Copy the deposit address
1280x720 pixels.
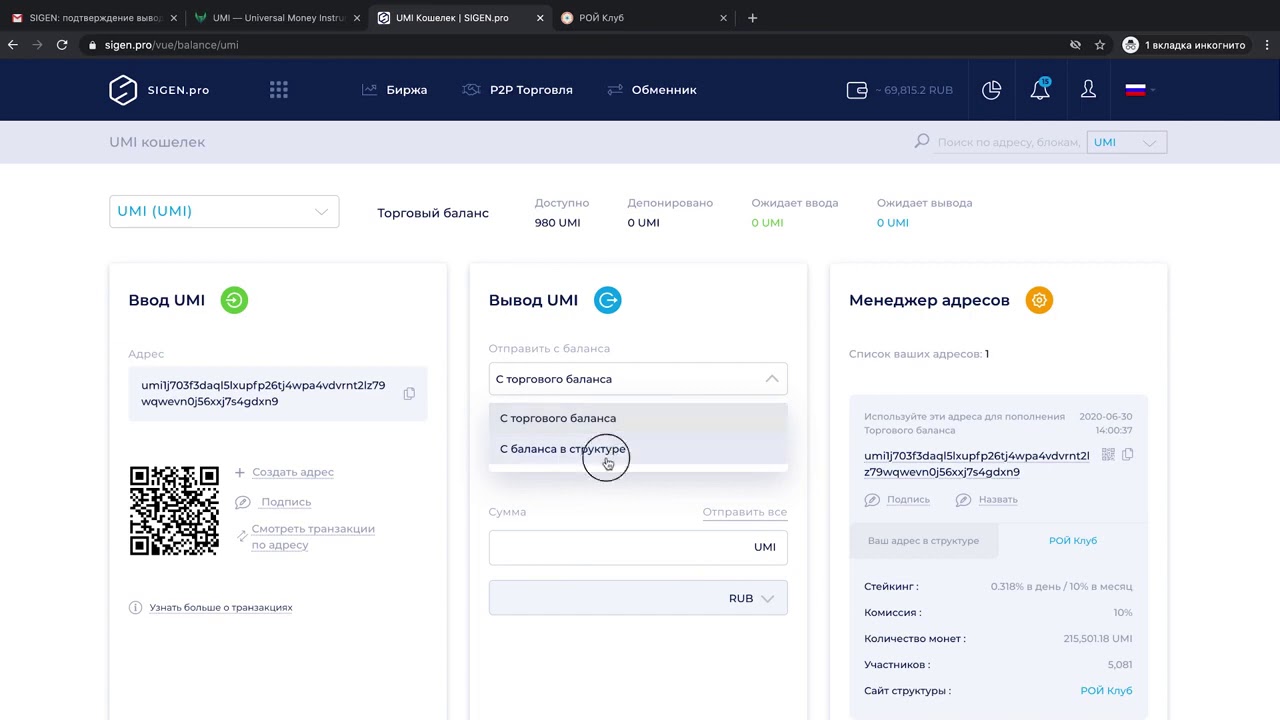click(x=409, y=394)
